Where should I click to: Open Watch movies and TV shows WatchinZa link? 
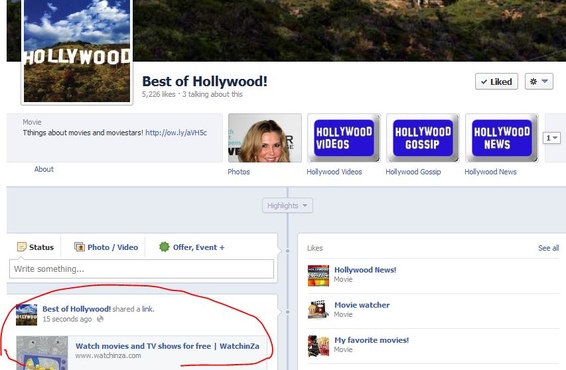click(167, 346)
